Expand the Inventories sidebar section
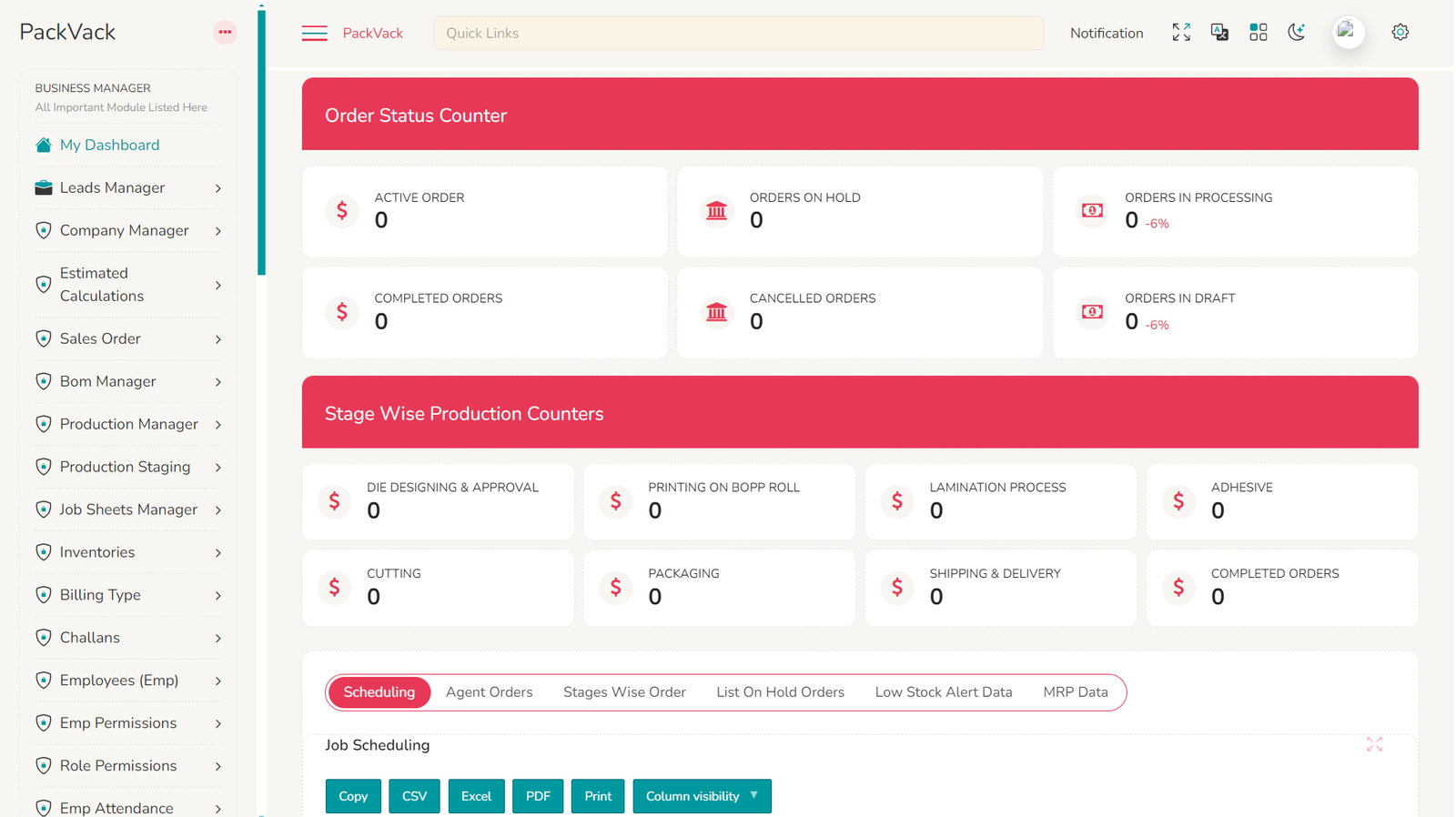The height and width of the screenshot is (817, 1456). pyautogui.click(x=127, y=552)
